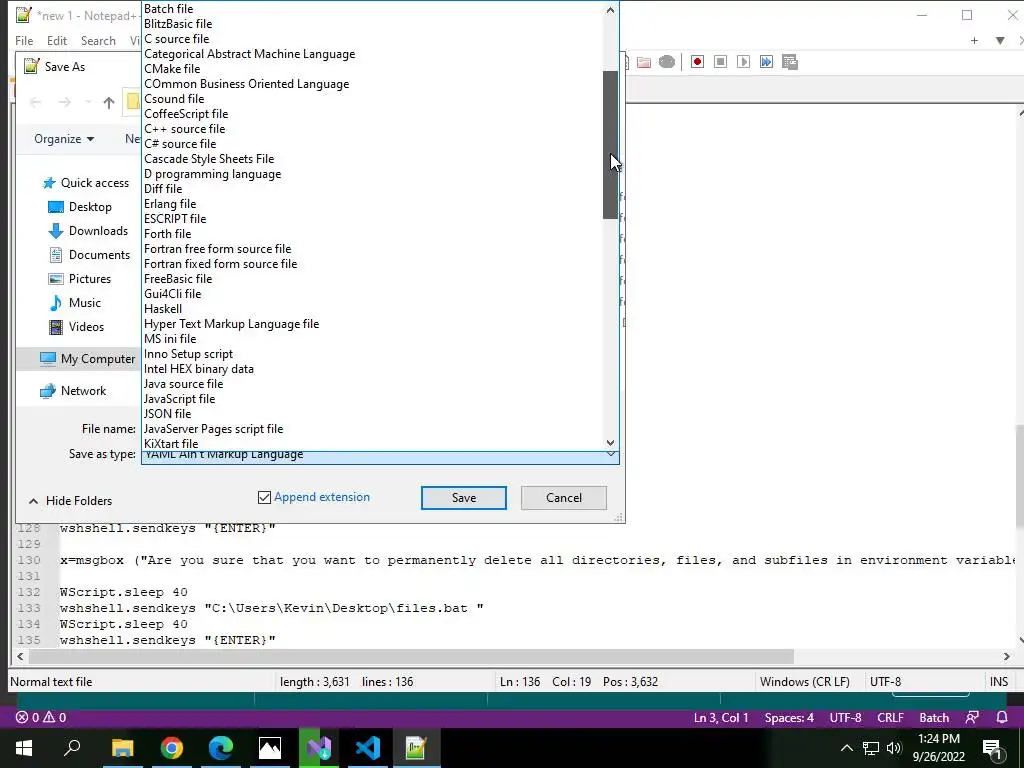Select Network in navigation pane

coord(73,391)
